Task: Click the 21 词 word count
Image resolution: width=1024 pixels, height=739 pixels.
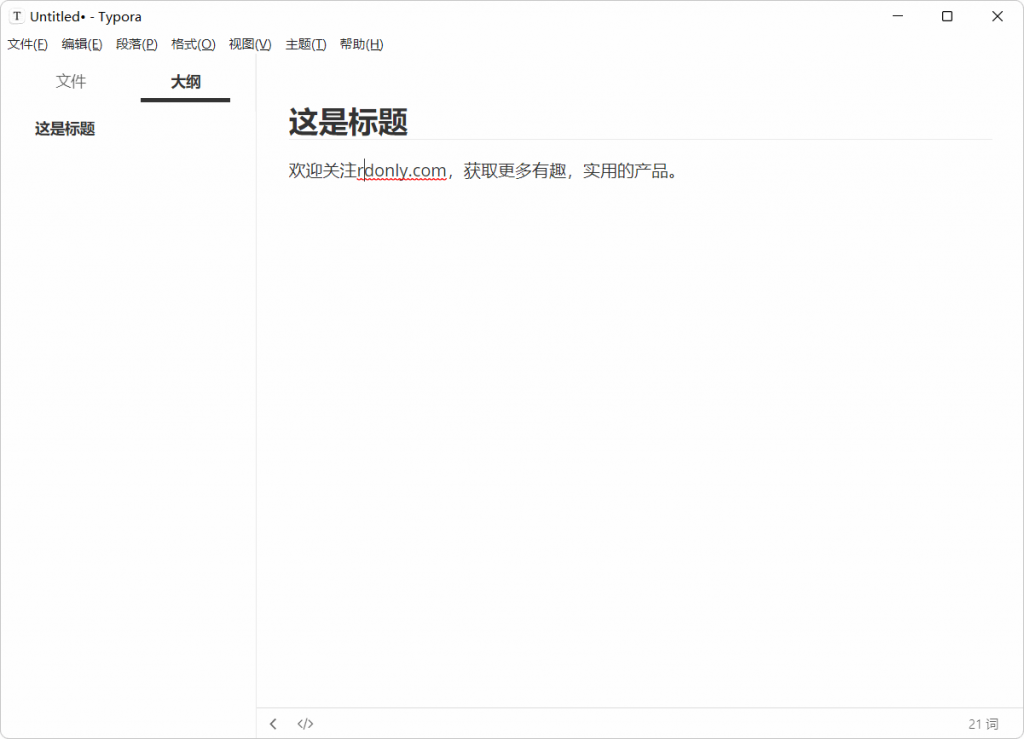Action: 983,723
